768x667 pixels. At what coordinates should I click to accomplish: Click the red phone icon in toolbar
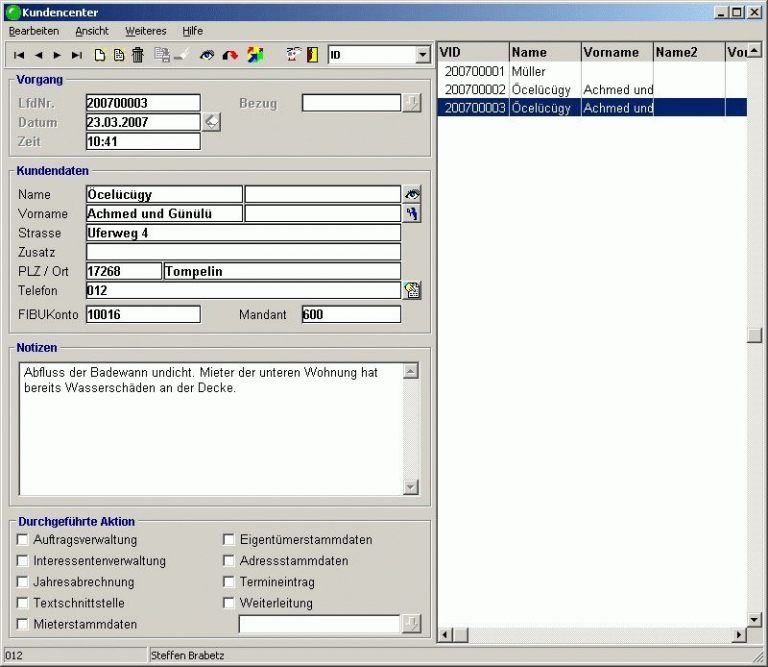point(231,55)
